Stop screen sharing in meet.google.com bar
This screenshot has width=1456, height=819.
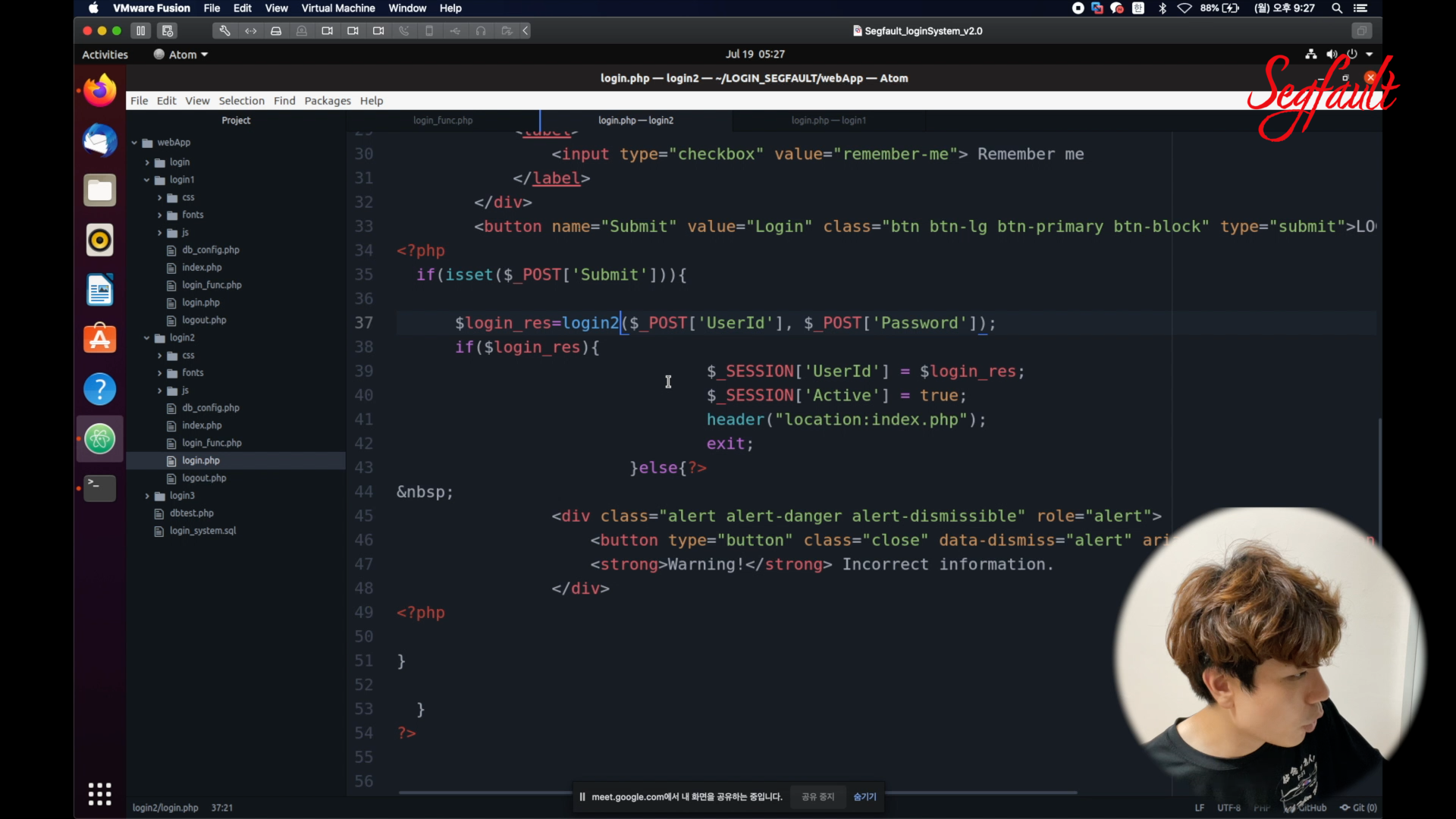click(x=817, y=797)
